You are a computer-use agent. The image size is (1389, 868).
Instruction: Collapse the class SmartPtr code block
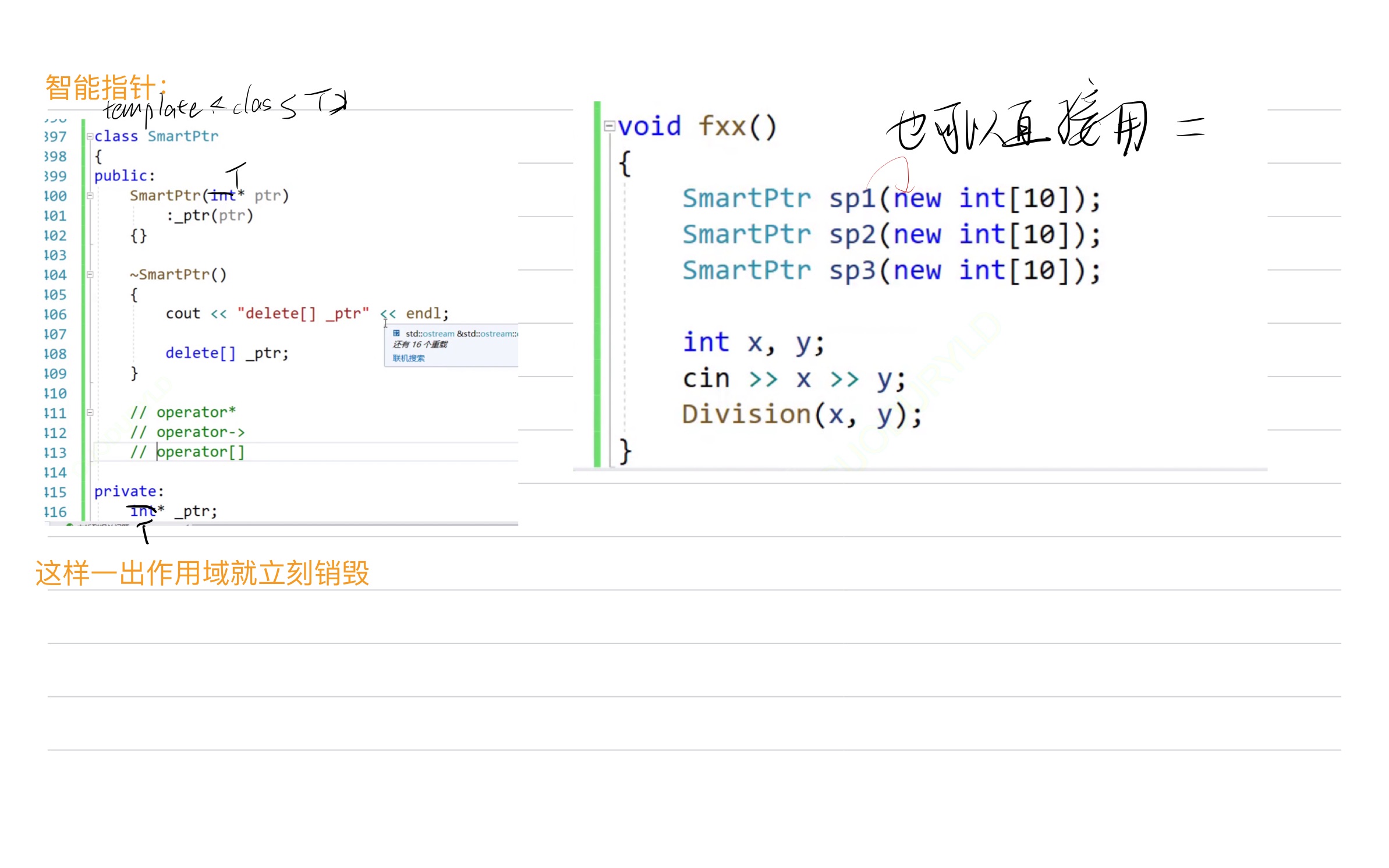click(90, 137)
